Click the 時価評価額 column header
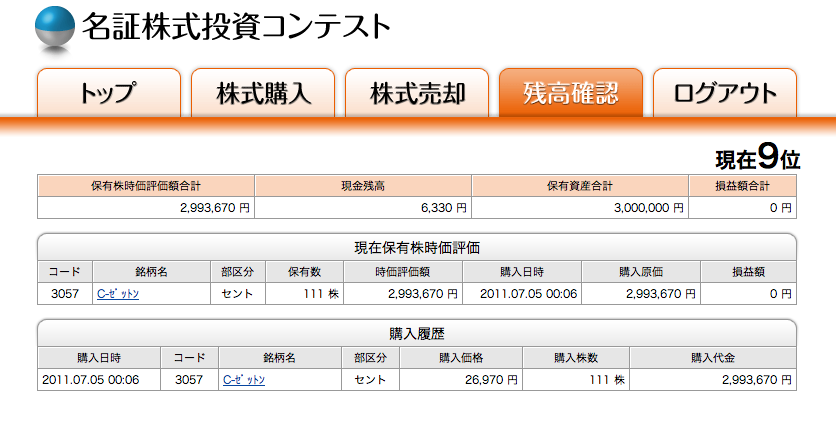Screen dimensions: 836x425 click(x=403, y=272)
